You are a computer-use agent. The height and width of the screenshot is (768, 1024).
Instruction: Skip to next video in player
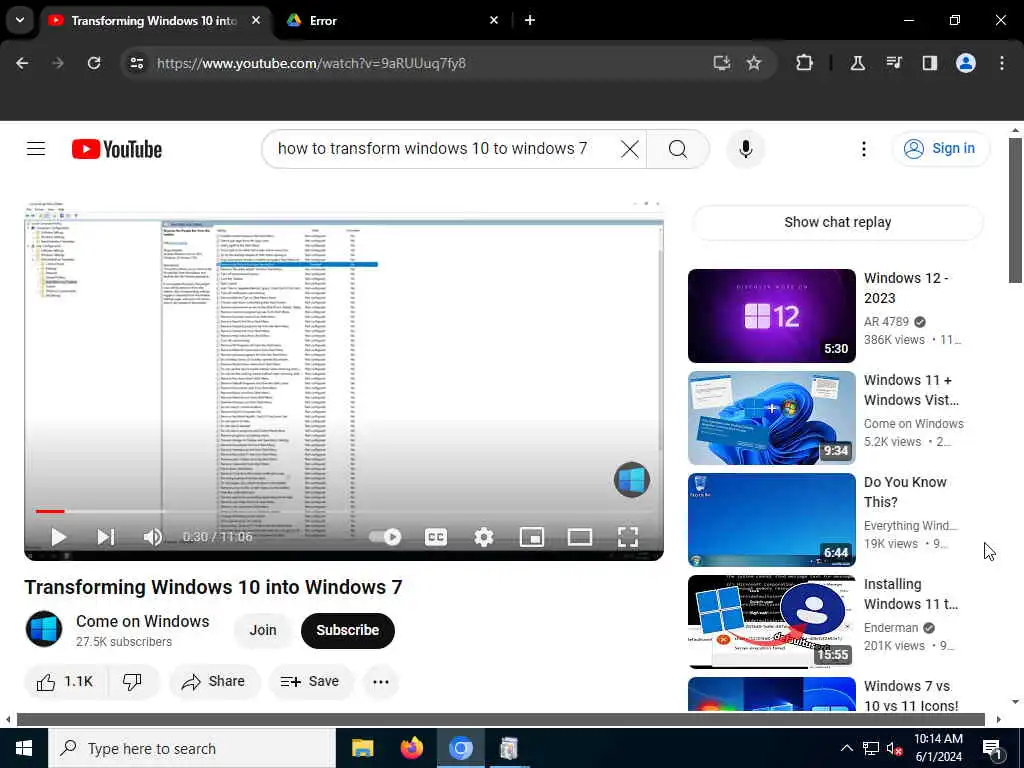coord(106,537)
